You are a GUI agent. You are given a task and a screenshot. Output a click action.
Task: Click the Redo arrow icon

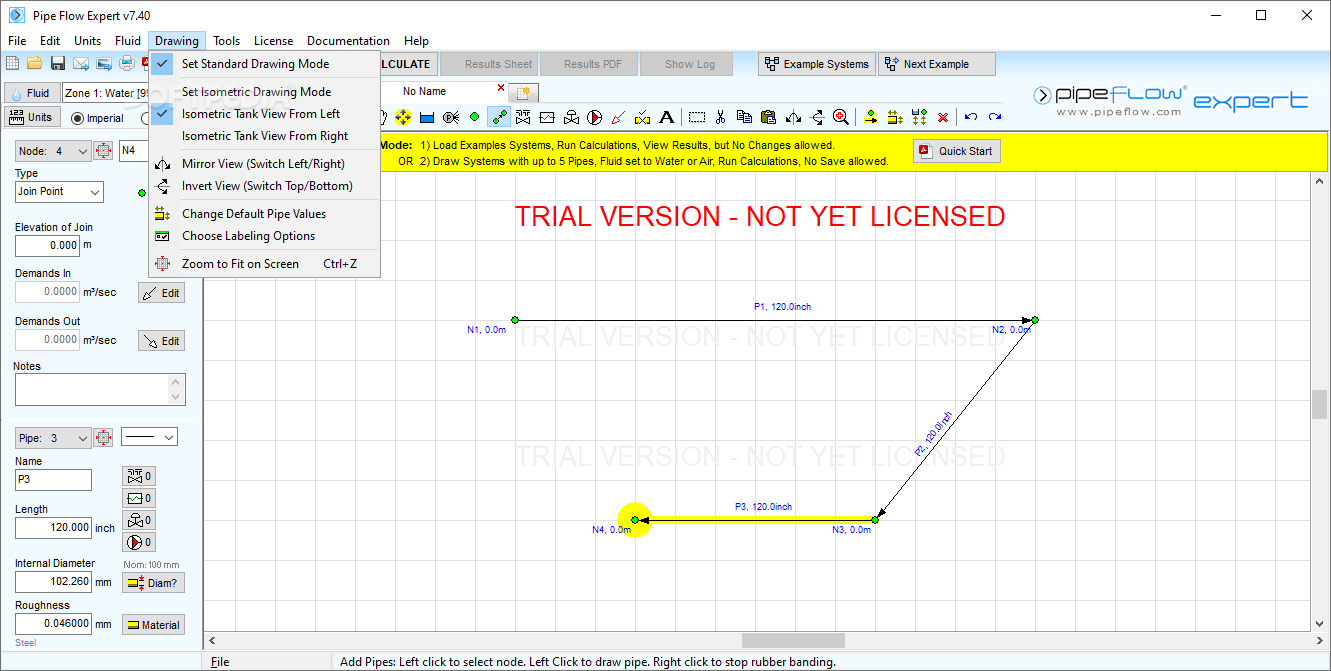(995, 117)
